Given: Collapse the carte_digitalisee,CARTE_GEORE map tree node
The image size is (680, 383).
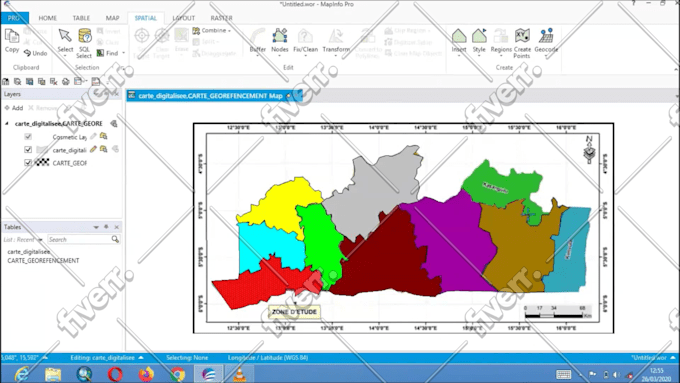Looking at the screenshot, I should pyautogui.click(x=7, y=124).
